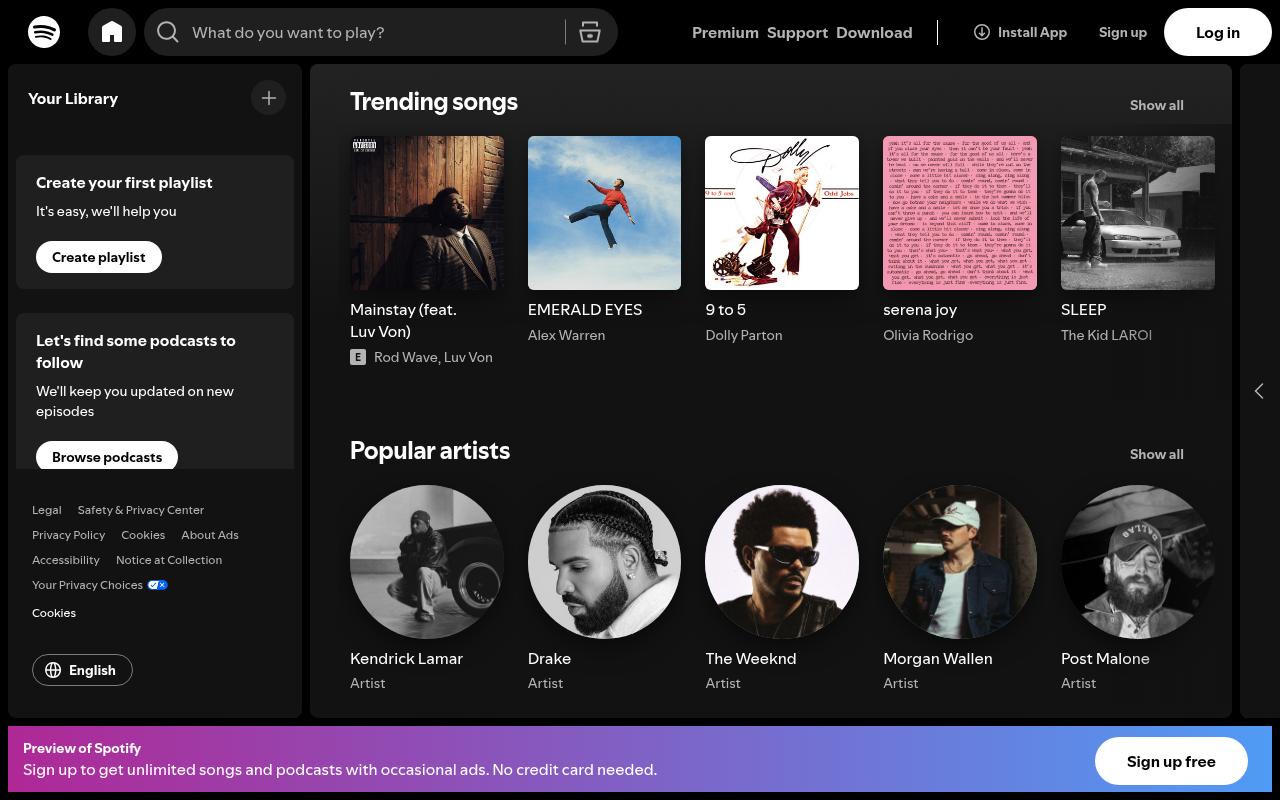Open Morgan Wallen's artist photo
Screen dimensions: 1280x800
click(x=960, y=562)
